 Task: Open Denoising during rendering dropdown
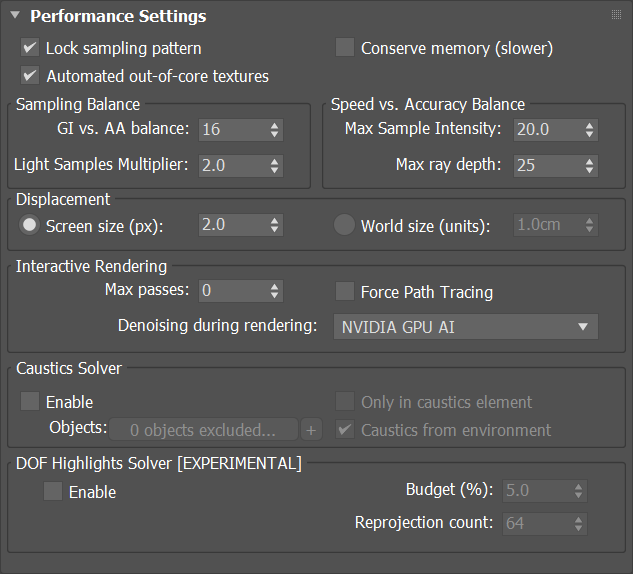coord(465,327)
